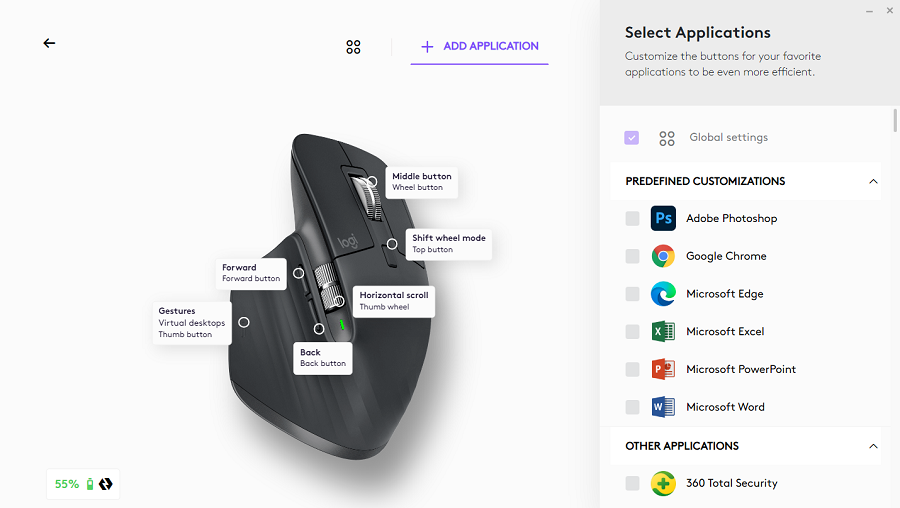
Task: Check the Microsoft Word checkbox
Action: click(632, 407)
